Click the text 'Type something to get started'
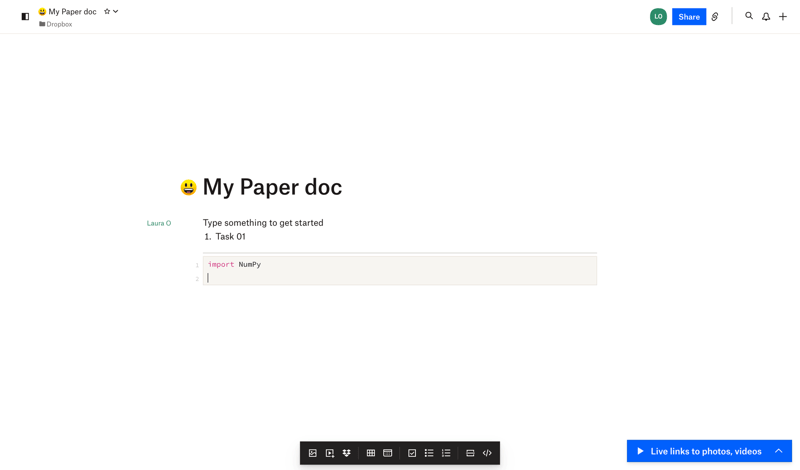Image resolution: width=800 pixels, height=470 pixels. (263, 222)
